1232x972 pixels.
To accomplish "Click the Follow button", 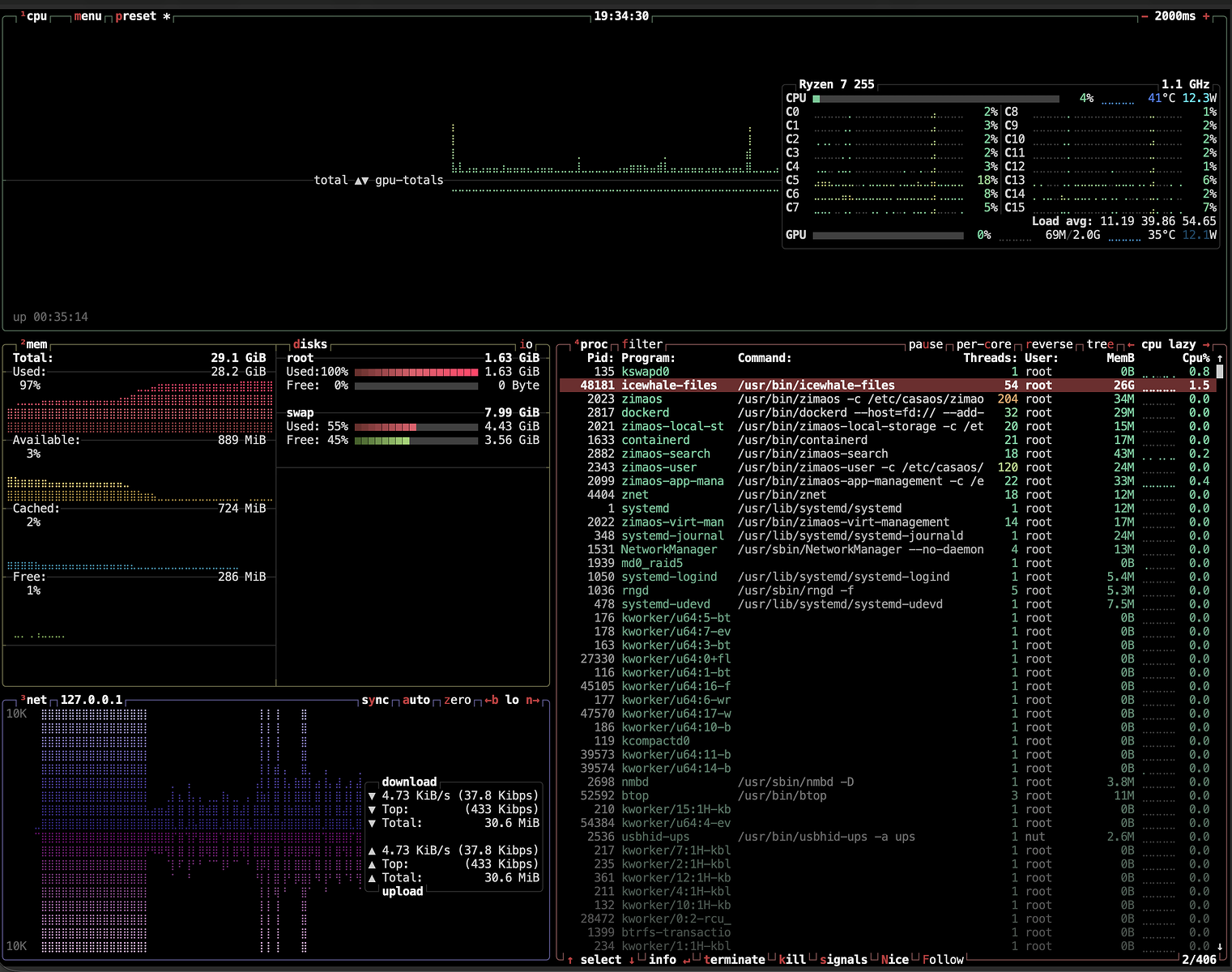I will point(943,960).
